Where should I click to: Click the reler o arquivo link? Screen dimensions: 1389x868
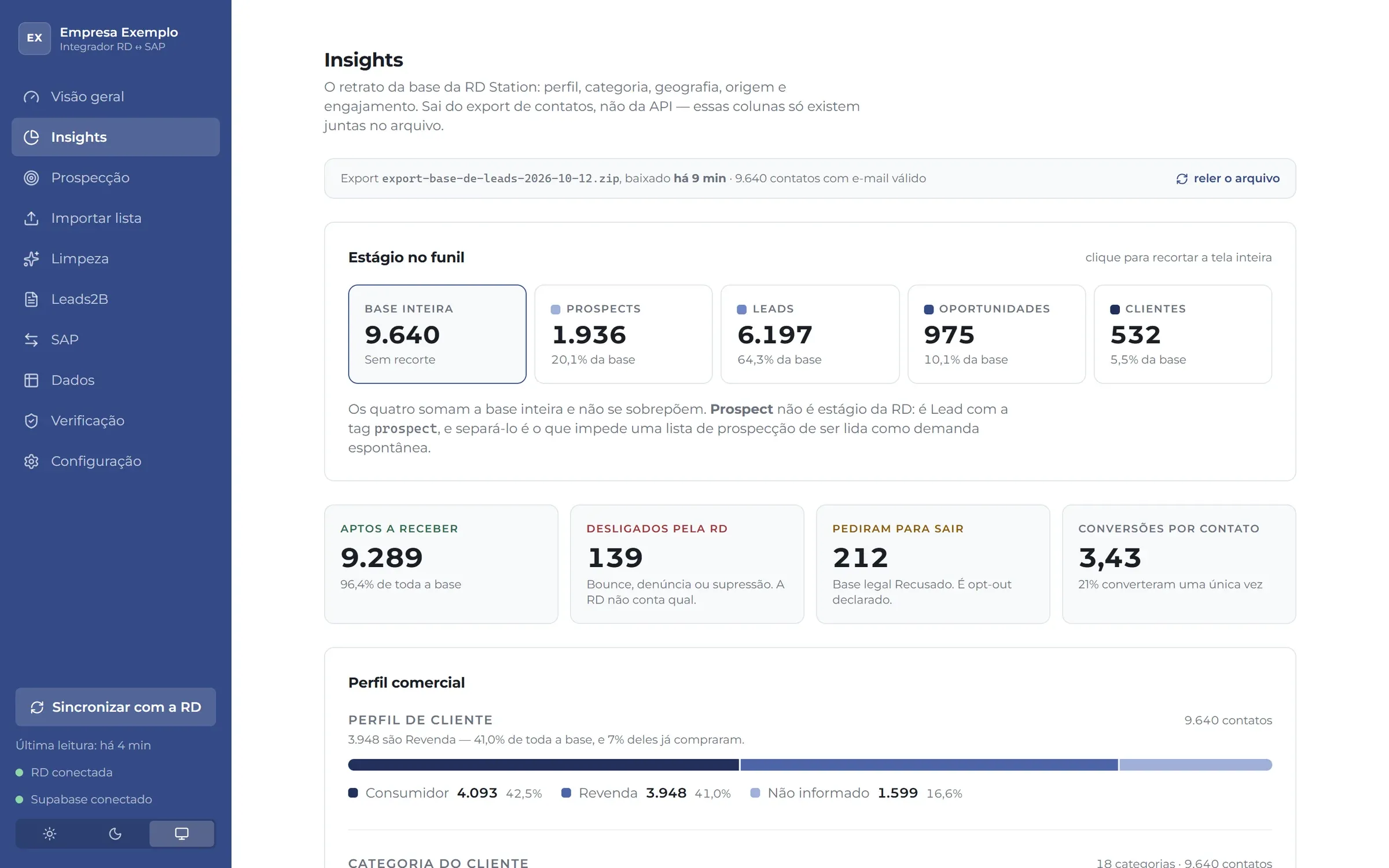pos(1228,179)
